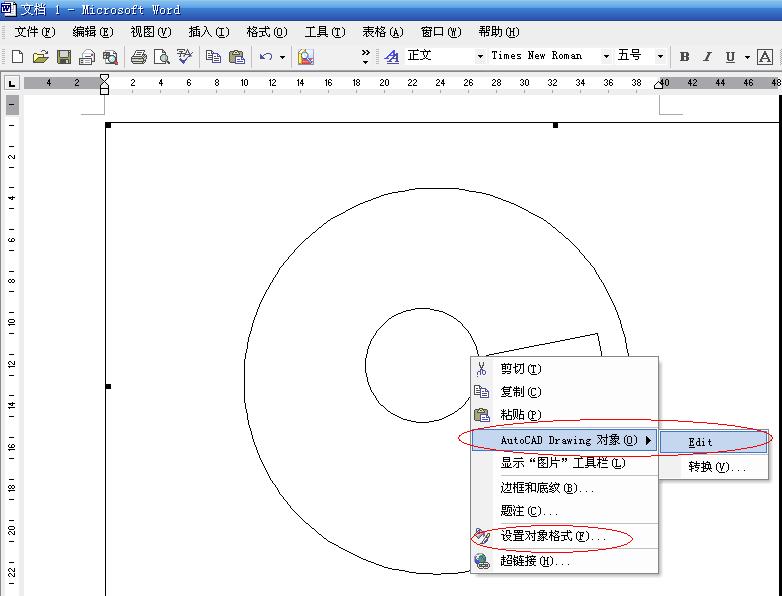The height and width of the screenshot is (596, 782).
Task: Click the drawing toolbar picture icon
Action: [x=305, y=57]
